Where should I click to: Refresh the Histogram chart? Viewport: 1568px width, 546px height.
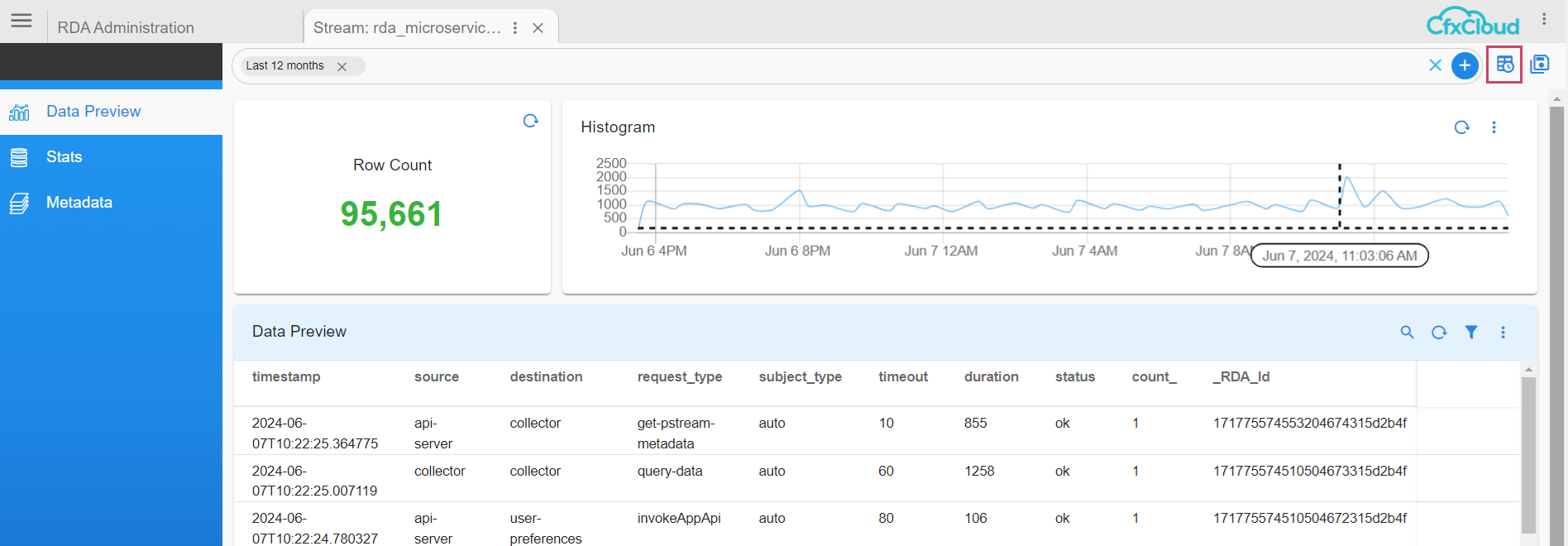1461,127
